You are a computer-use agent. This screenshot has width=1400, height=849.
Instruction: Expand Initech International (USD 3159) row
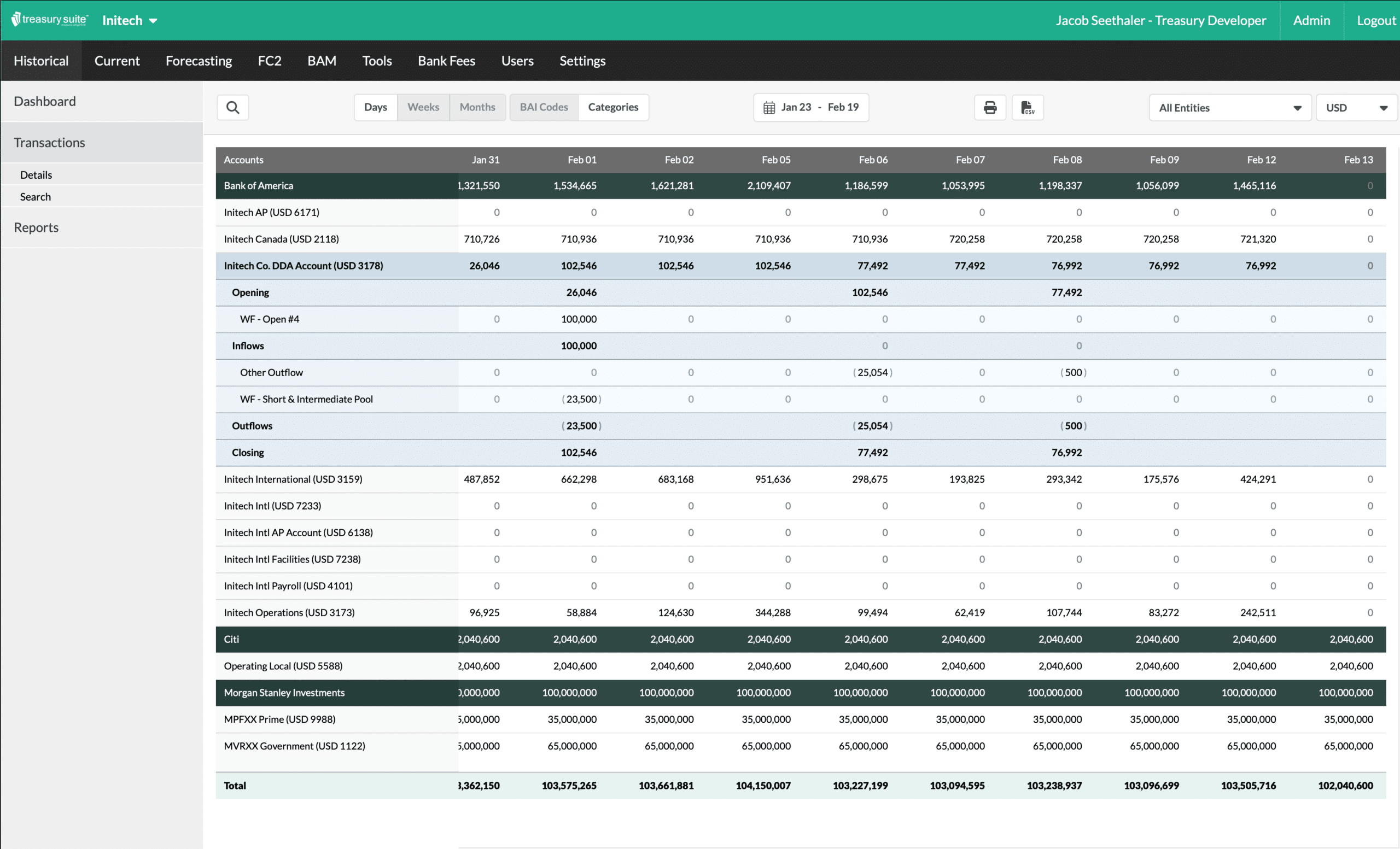coord(801,479)
